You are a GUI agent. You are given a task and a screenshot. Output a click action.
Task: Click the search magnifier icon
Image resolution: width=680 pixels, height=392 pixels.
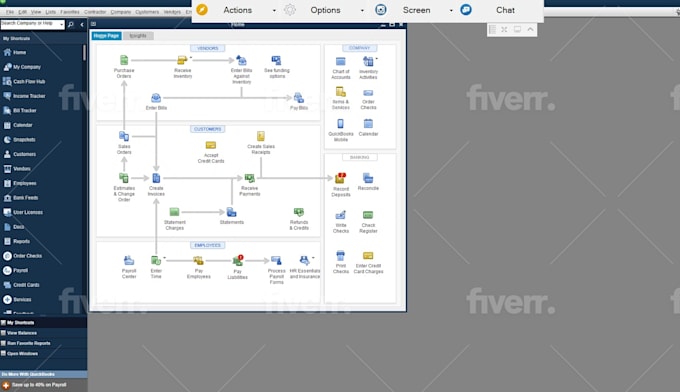pyautogui.click(x=71, y=24)
